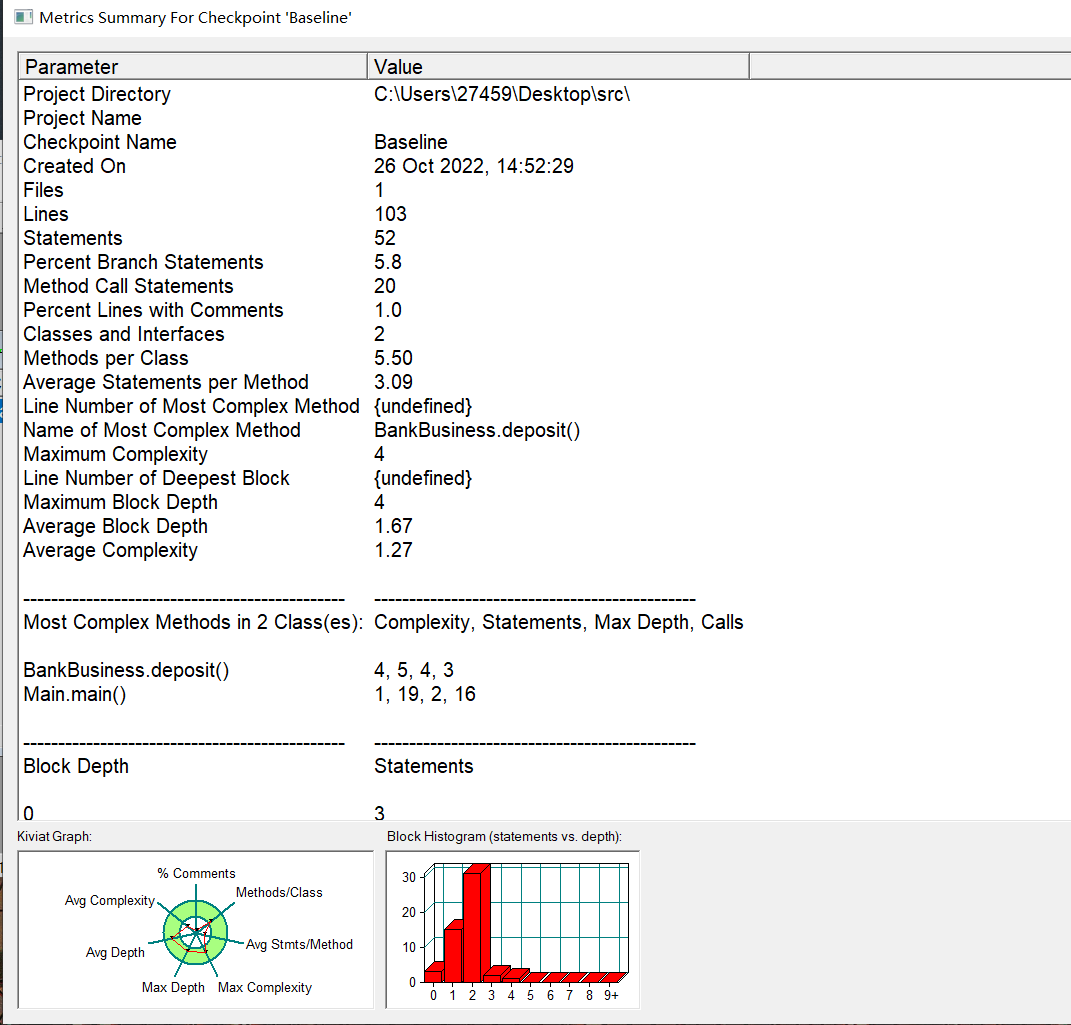Click the tallest histogram bar at depth 2
The width and height of the screenshot is (1071, 1025).
474,925
